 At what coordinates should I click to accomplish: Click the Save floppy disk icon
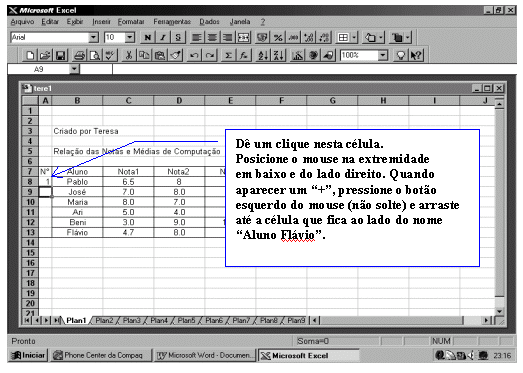(60, 55)
